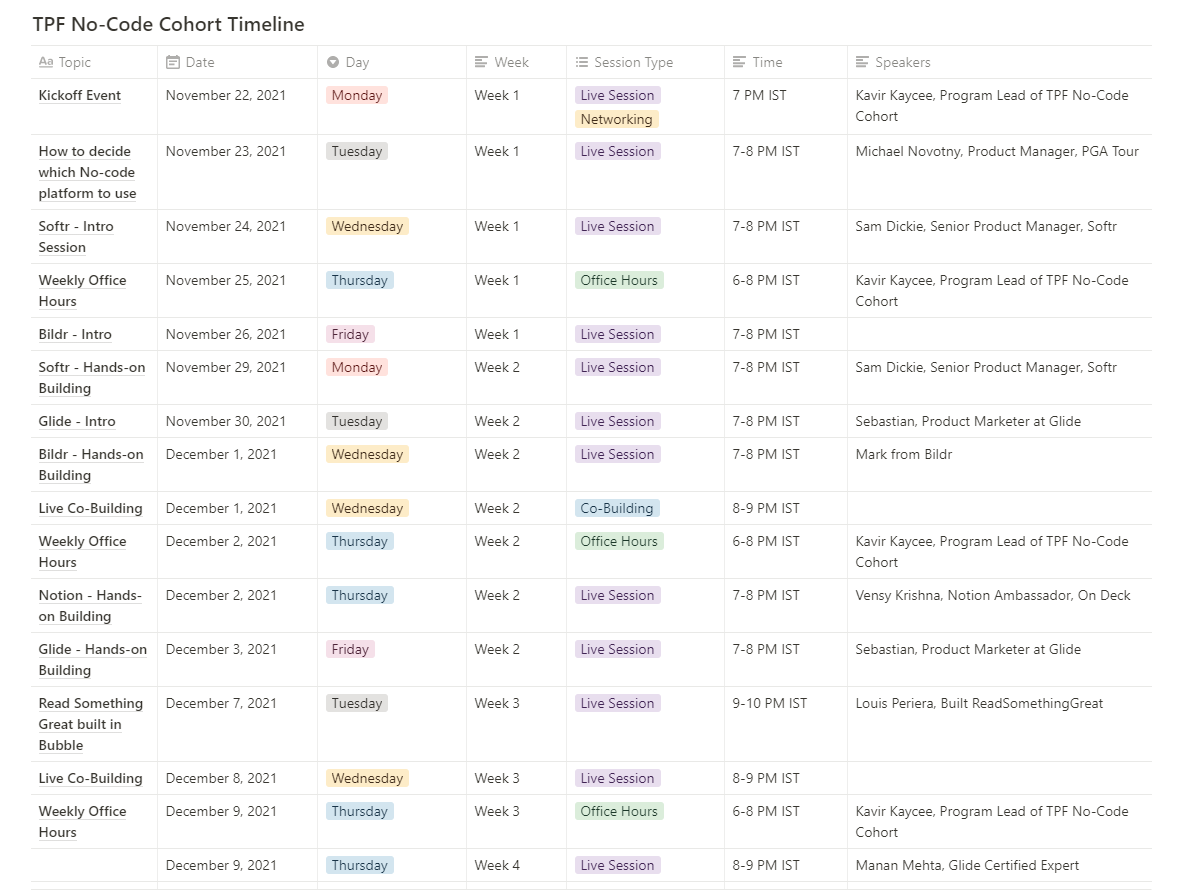Open the Day column header menu
The width and height of the screenshot is (1185, 895).
coord(391,62)
